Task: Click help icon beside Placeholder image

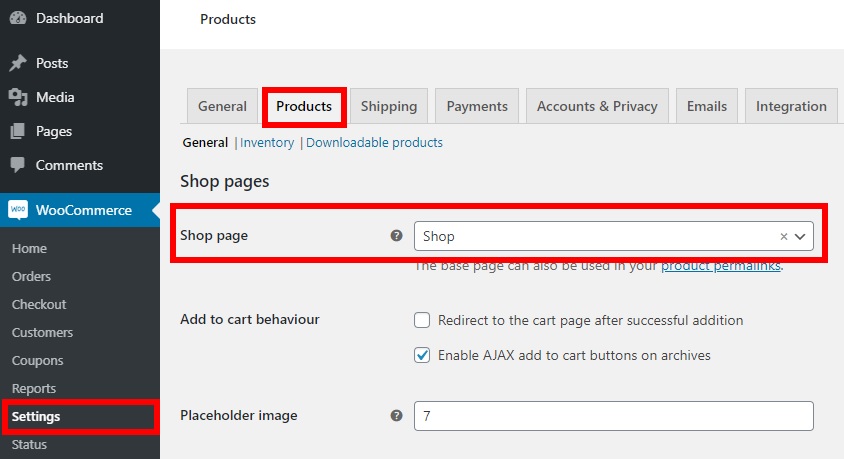Action: pyautogui.click(x=396, y=415)
